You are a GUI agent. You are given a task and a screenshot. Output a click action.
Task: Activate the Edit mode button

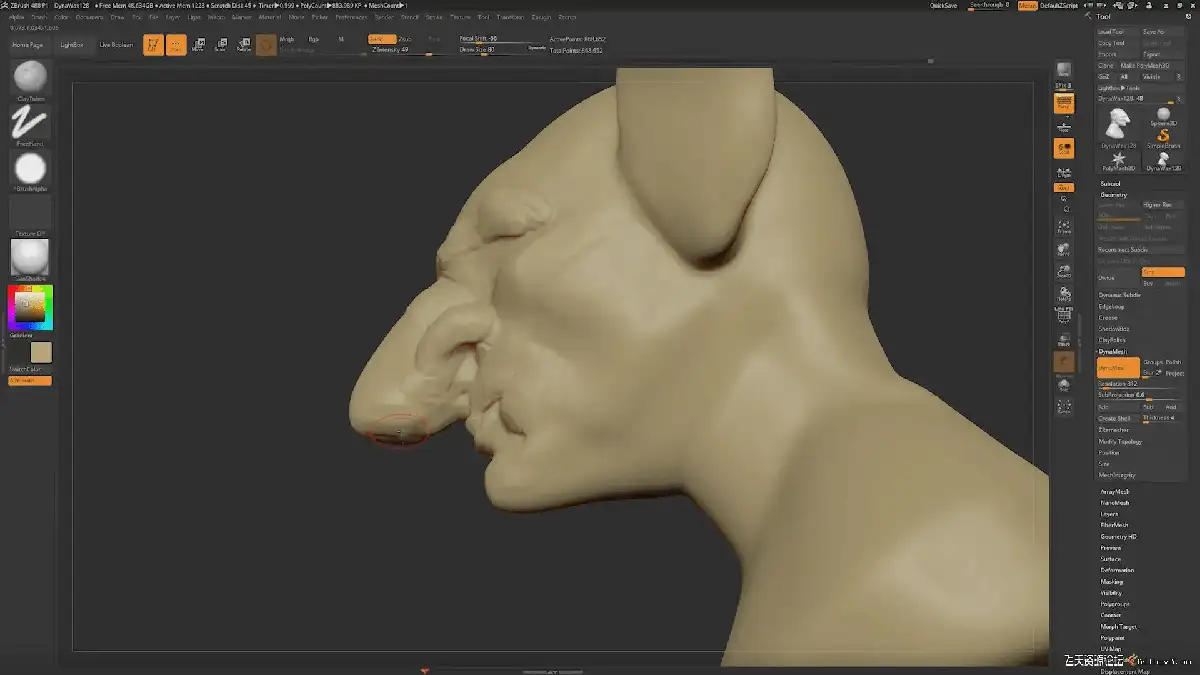coord(153,45)
